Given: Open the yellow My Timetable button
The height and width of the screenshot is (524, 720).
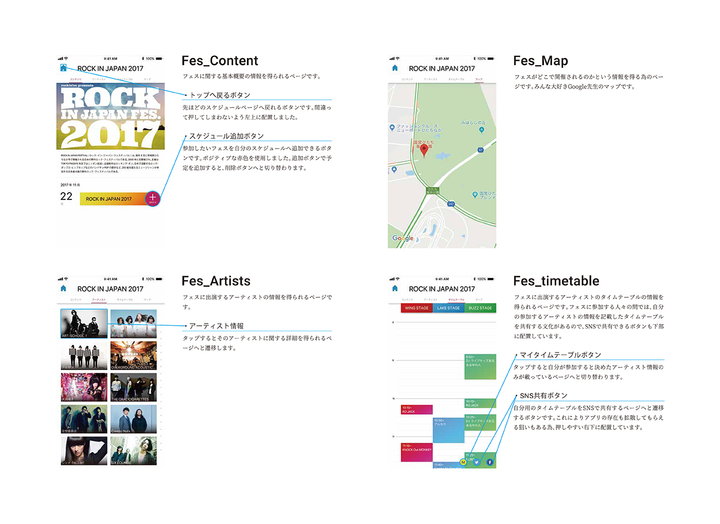Looking at the screenshot, I should click(463, 462).
